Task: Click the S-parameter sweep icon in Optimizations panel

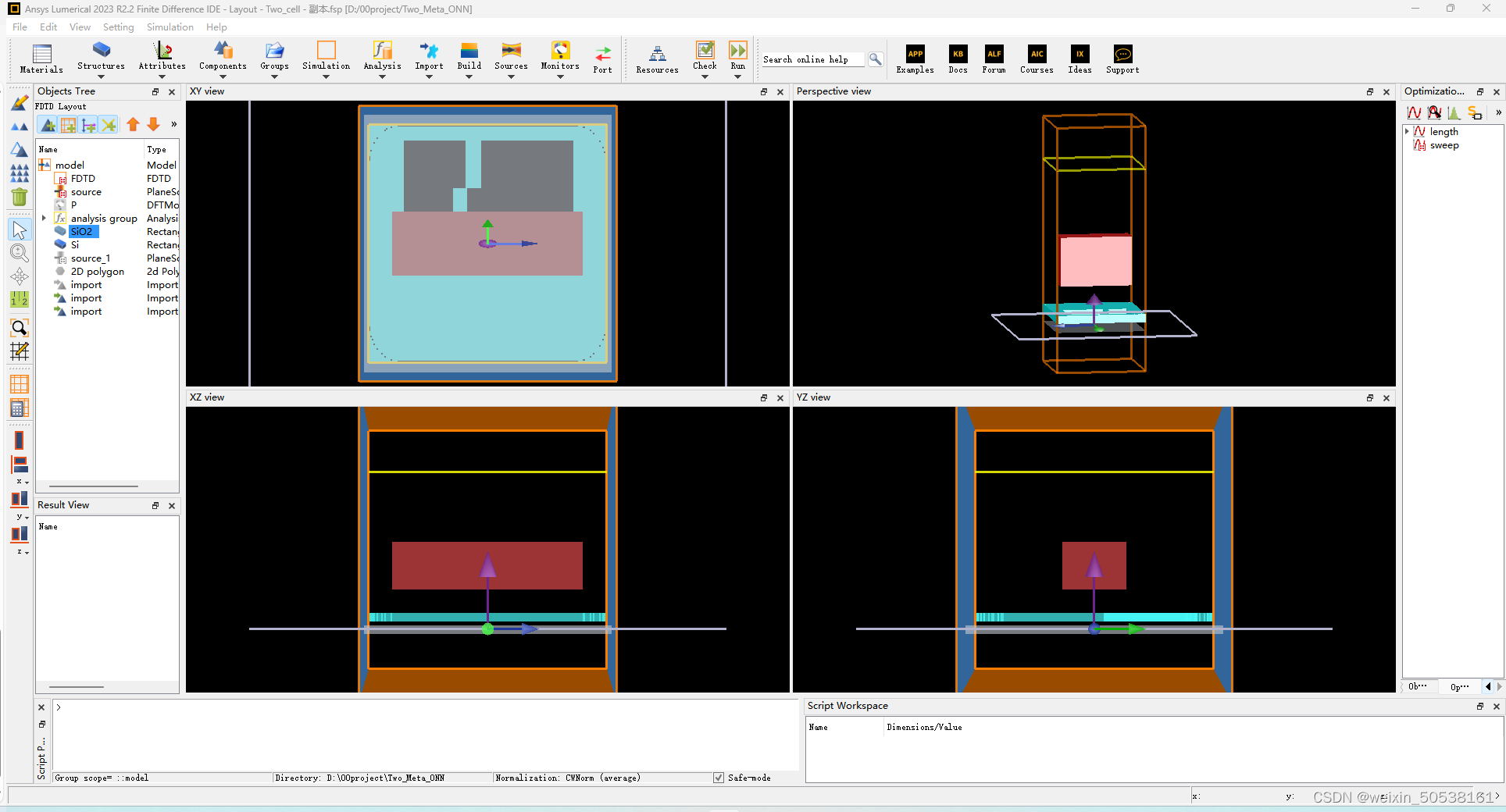Action: point(1475,112)
